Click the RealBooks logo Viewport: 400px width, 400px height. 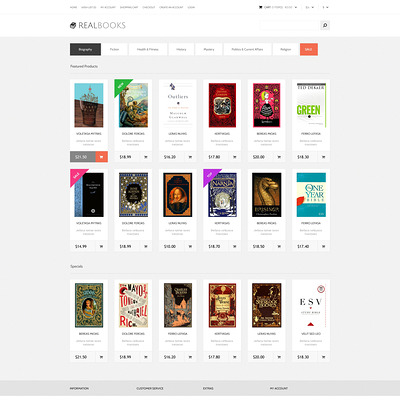[98, 25]
